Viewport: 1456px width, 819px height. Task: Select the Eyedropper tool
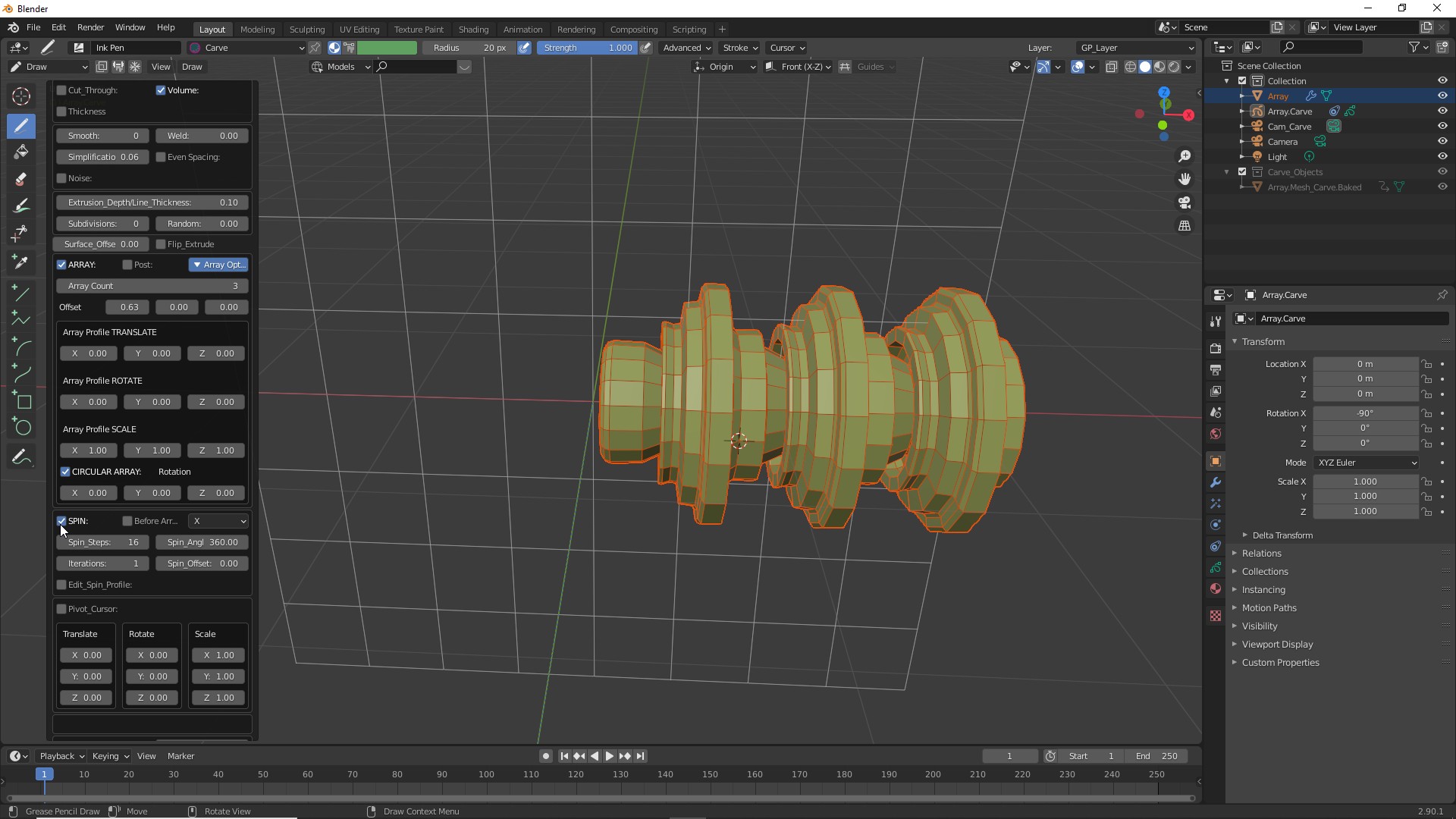point(21,262)
